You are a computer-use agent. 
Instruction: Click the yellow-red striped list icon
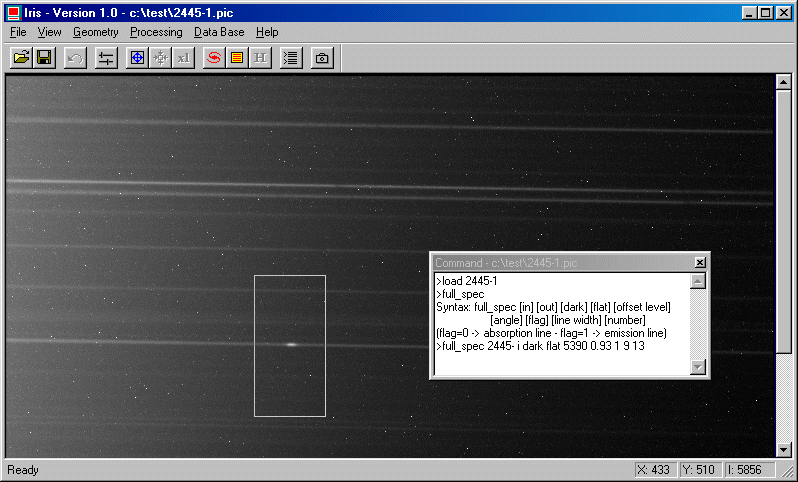tap(237, 58)
